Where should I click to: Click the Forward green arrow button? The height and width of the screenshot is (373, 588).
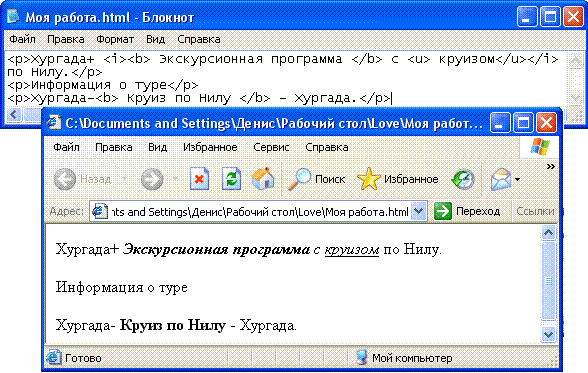pyautogui.click(x=152, y=179)
